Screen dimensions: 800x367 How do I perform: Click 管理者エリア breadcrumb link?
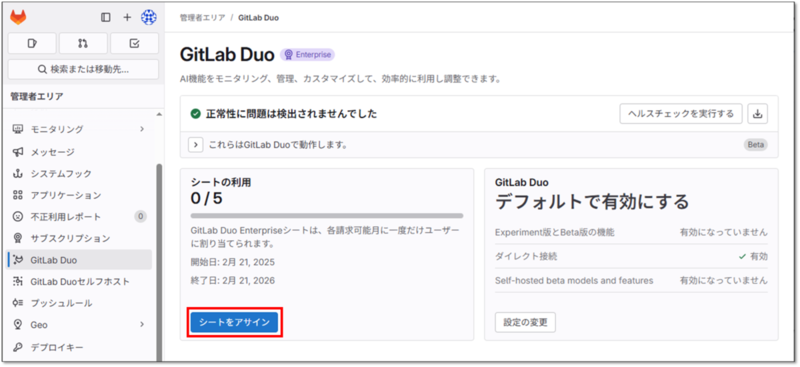coord(203,17)
